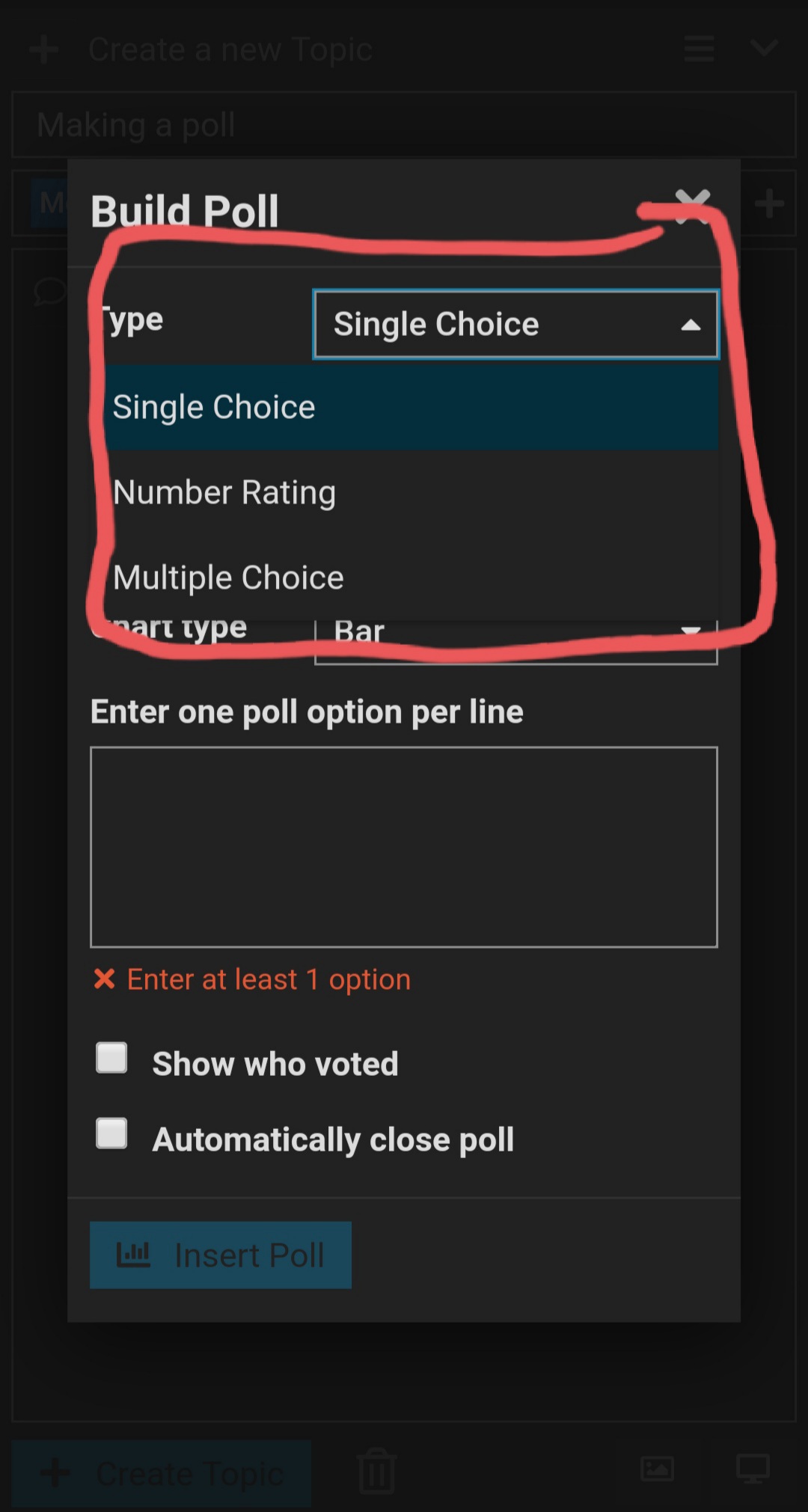Collapse the Type dropdown showing Single Choice
Screen dimensions: 808x1512
pyautogui.click(x=515, y=325)
